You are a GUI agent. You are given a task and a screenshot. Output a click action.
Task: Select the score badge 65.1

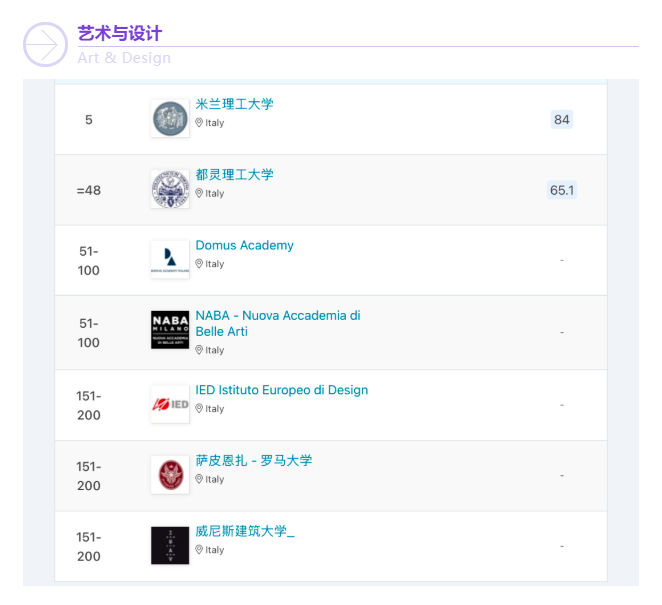click(562, 190)
